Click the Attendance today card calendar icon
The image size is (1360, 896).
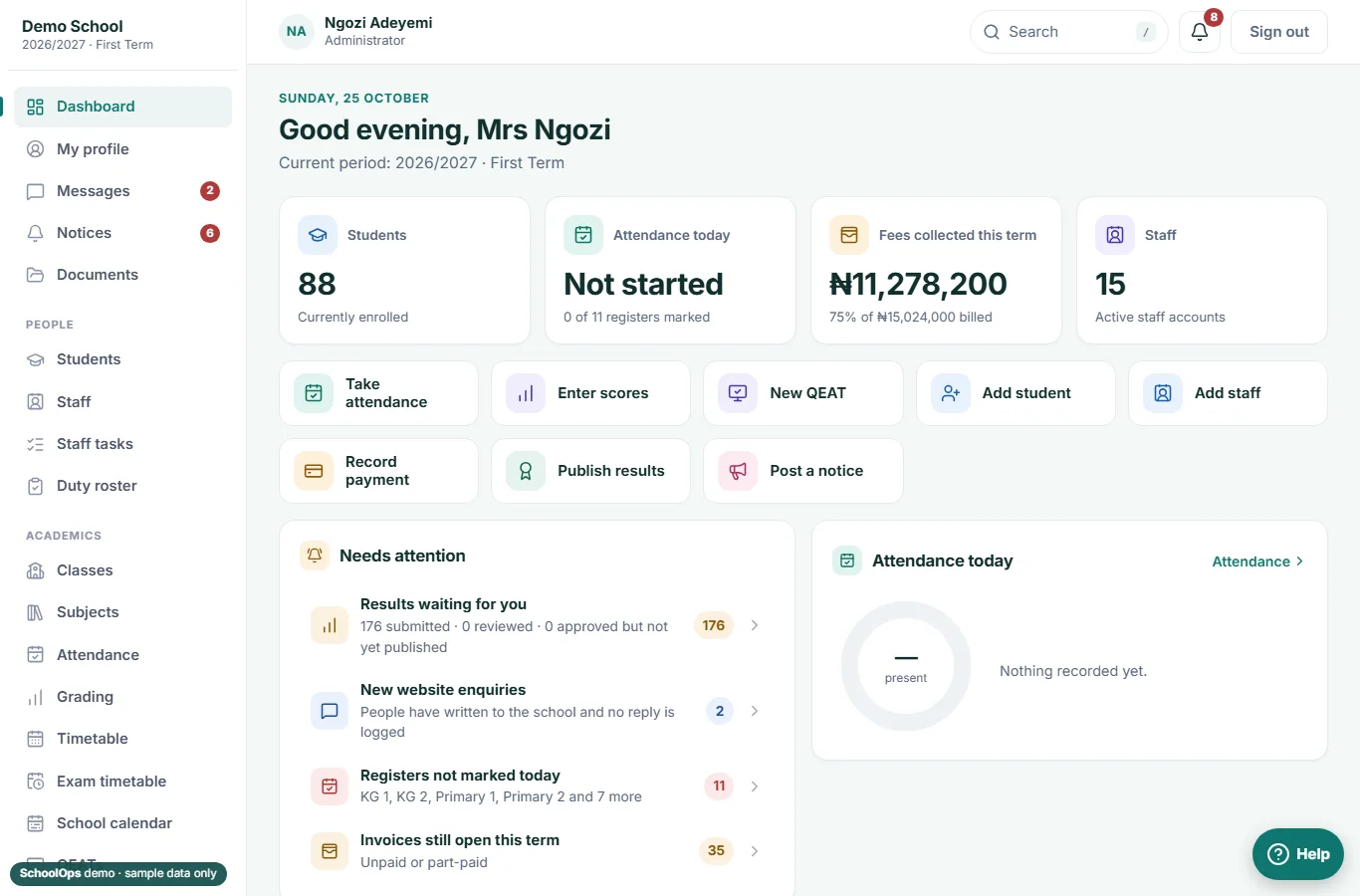[x=583, y=235]
